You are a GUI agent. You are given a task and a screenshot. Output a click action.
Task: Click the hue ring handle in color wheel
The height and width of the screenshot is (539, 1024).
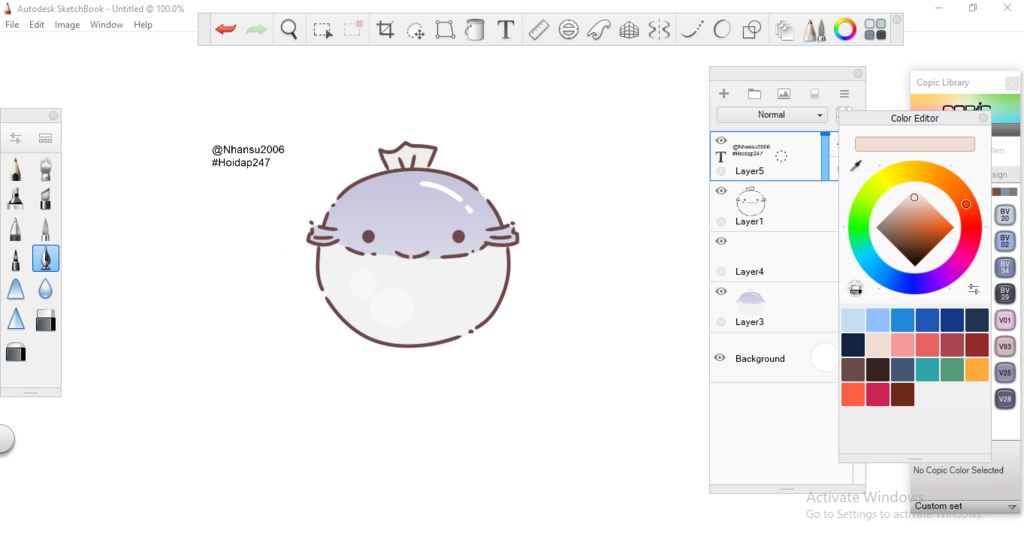(x=966, y=204)
